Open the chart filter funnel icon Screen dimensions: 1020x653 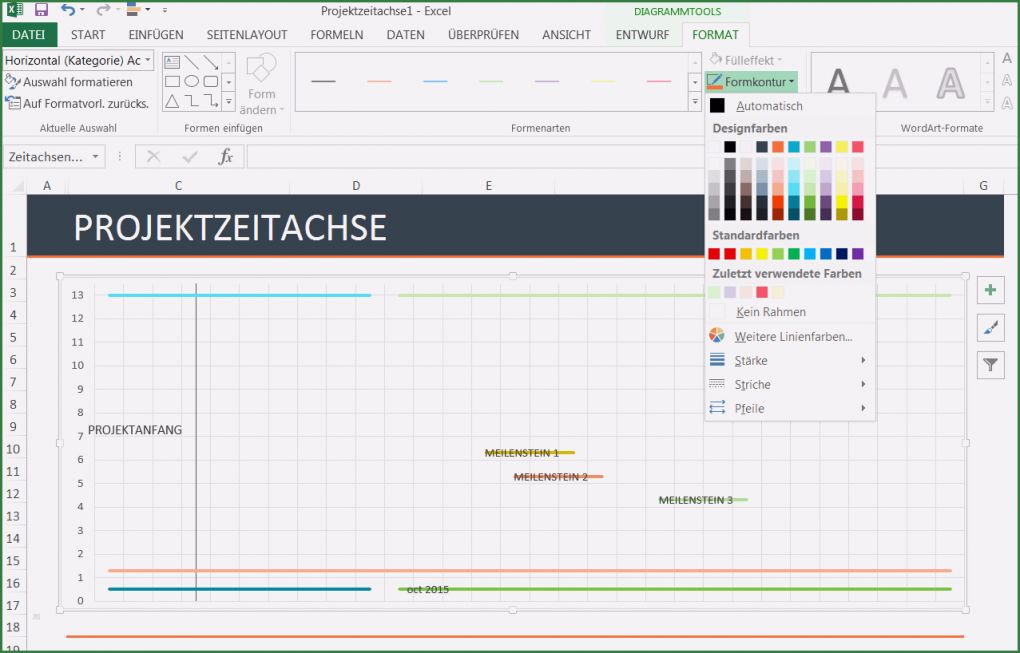click(990, 364)
